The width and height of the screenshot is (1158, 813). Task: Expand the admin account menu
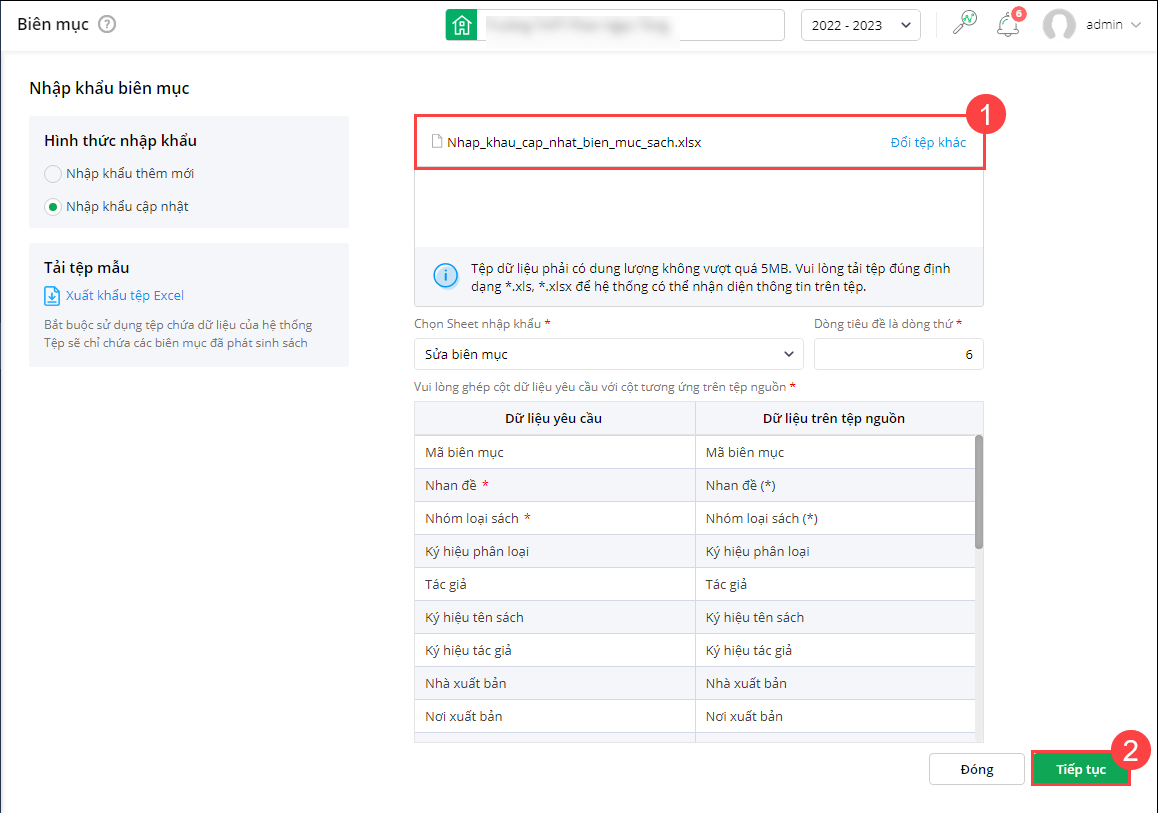pos(1135,25)
